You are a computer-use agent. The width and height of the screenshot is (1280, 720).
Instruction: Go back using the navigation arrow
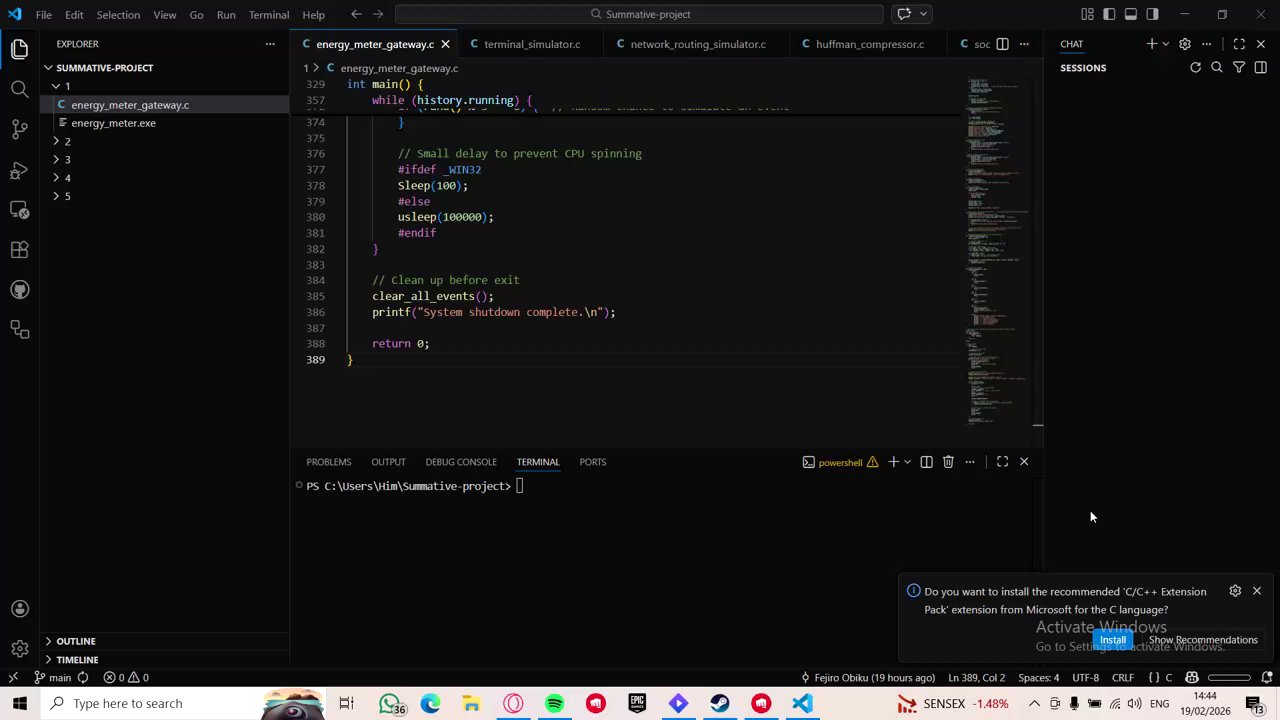[356, 14]
